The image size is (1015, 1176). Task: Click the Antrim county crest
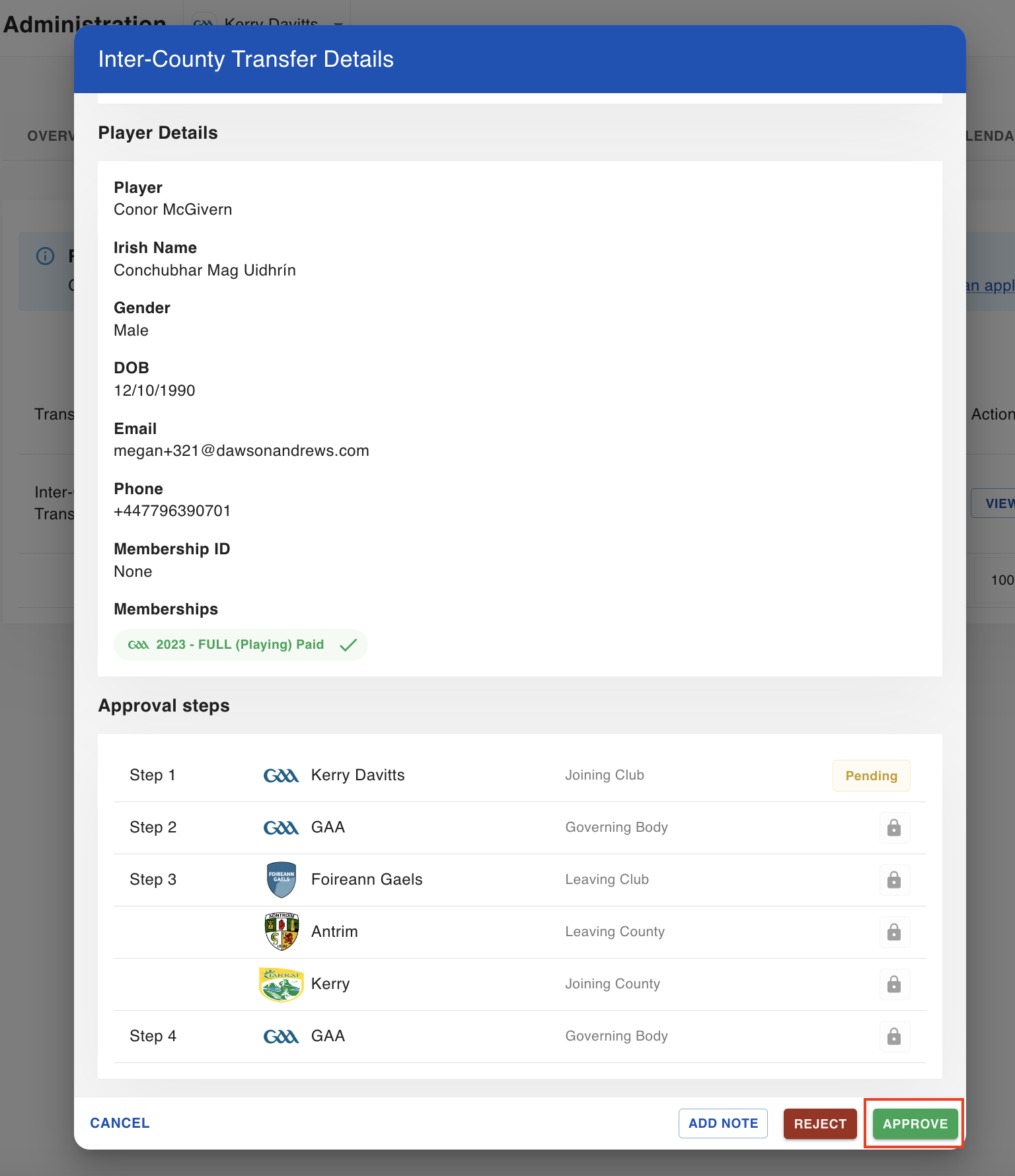point(282,932)
